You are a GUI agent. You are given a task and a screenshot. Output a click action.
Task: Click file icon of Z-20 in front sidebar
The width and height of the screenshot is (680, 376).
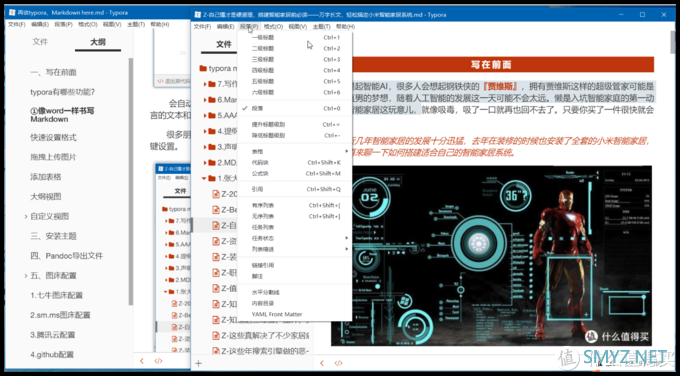(x=216, y=194)
